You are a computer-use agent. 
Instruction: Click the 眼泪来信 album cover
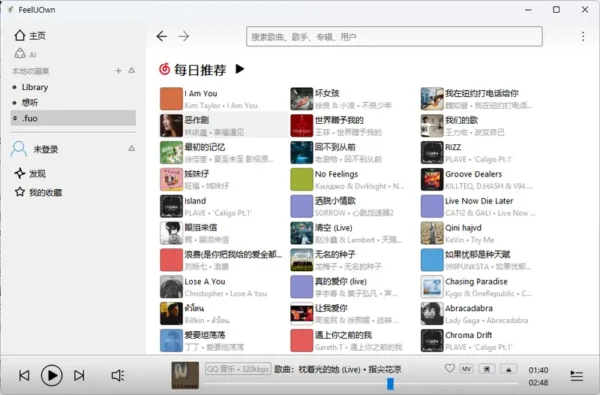point(171,233)
